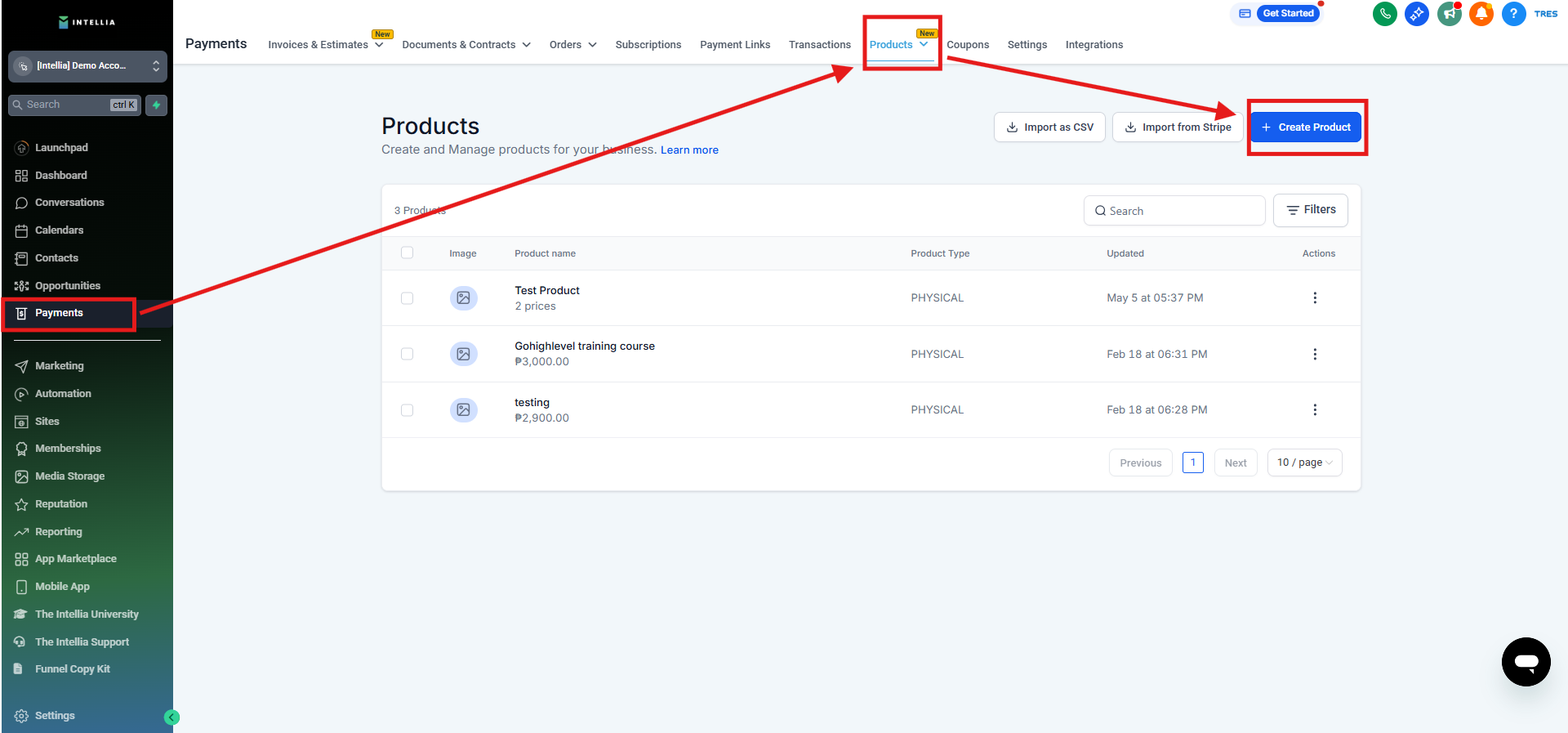Open the help question mark icon
1568x733 pixels.
click(x=1513, y=14)
